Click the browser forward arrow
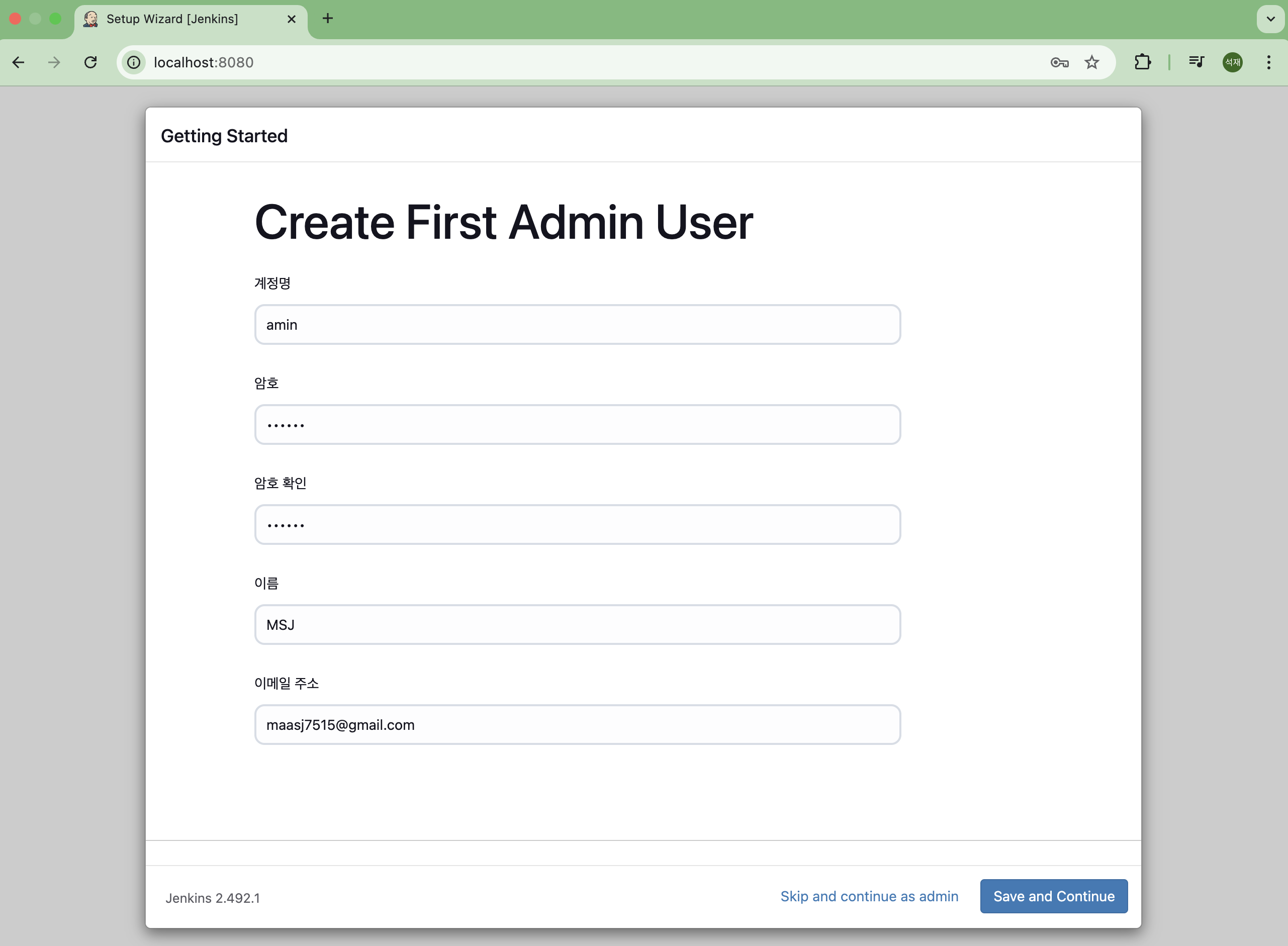 click(x=54, y=62)
